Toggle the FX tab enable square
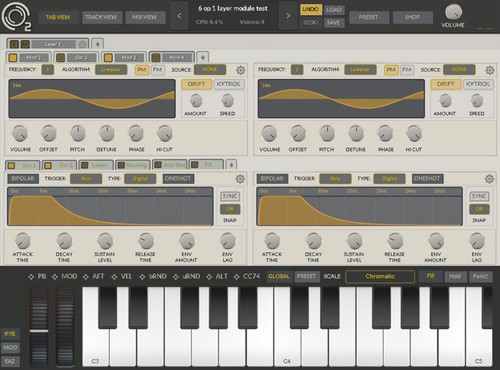The height and width of the screenshot is (370, 500). (x=195, y=165)
